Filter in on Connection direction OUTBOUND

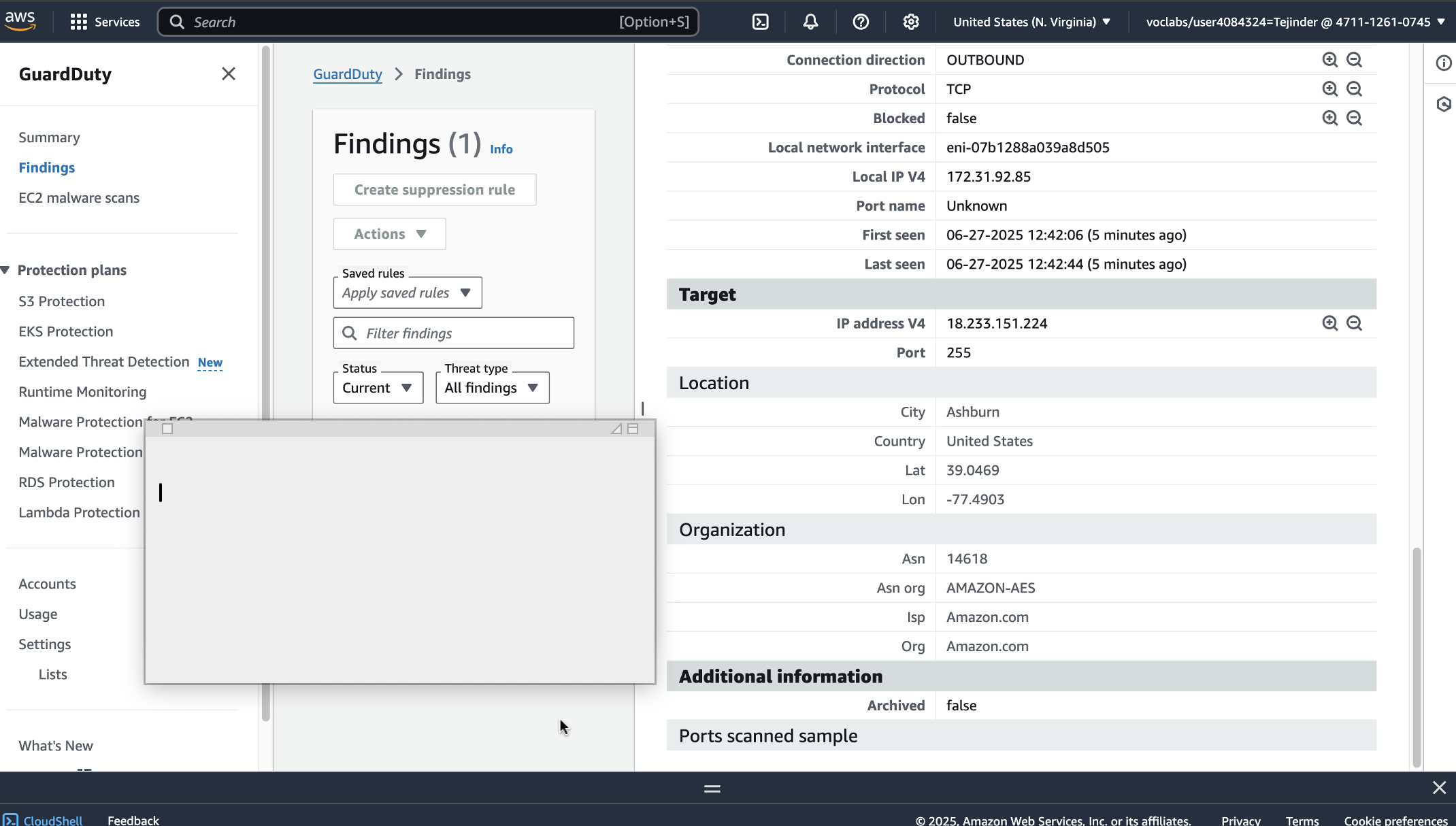1329,60
